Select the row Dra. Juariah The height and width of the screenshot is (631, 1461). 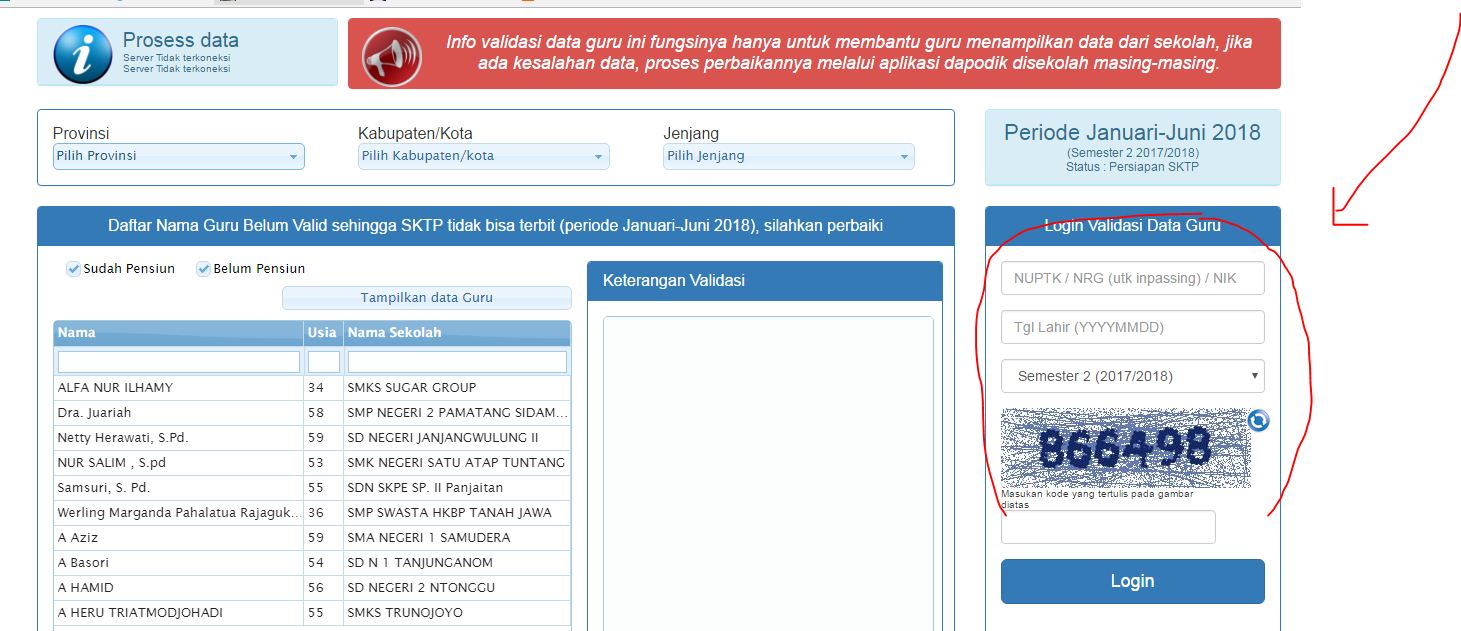pyautogui.click(x=312, y=413)
